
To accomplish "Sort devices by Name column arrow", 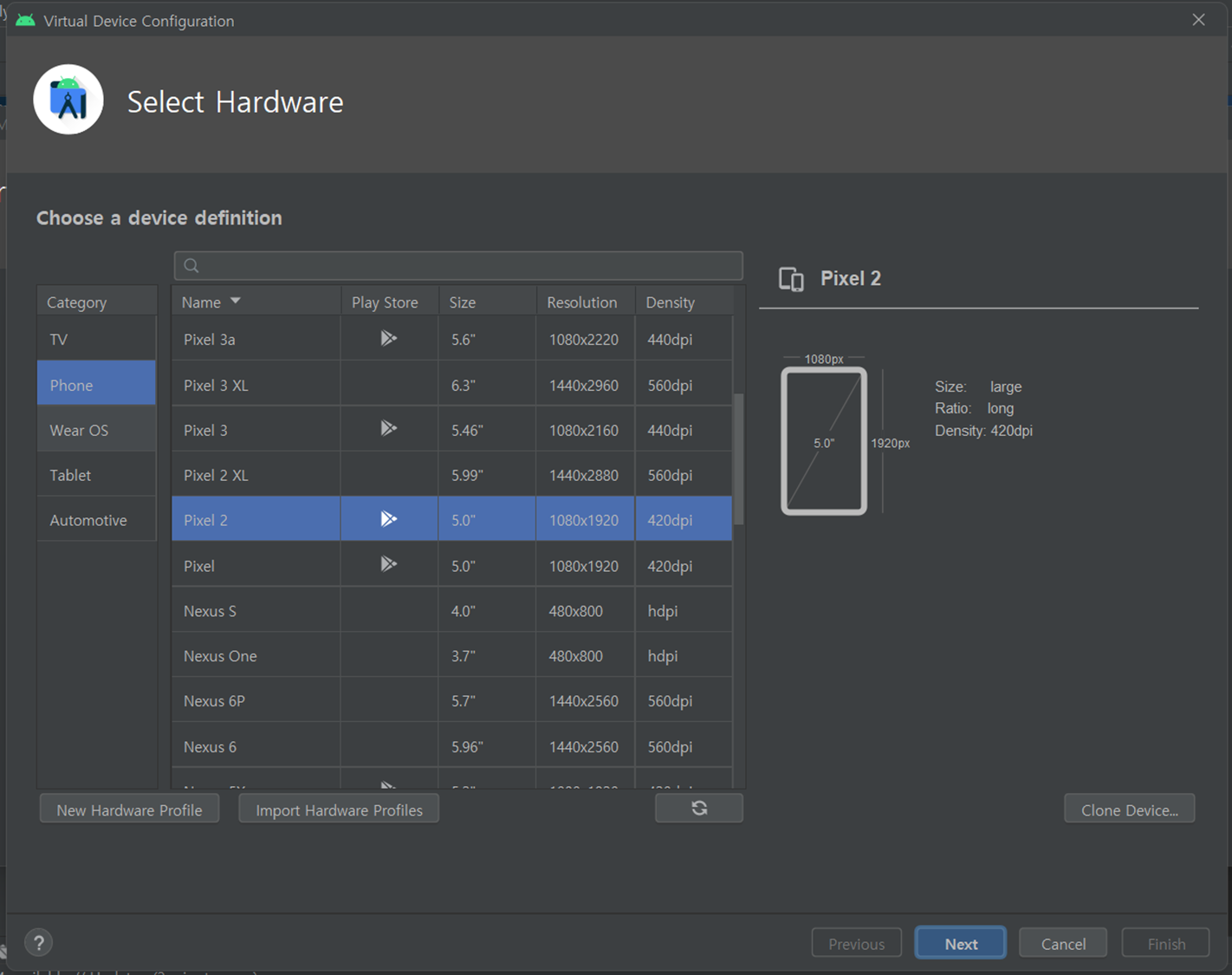I will tap(236, 301).
